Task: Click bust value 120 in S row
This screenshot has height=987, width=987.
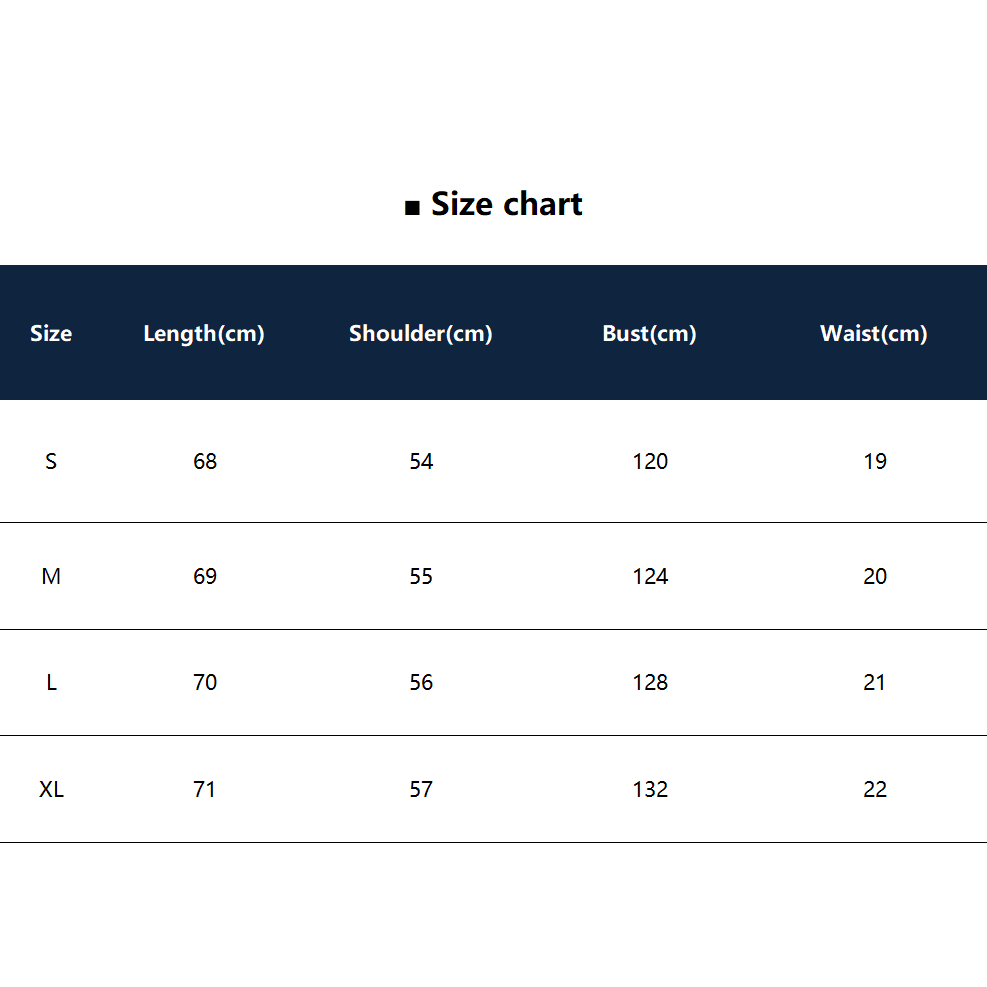Action: (x=650, y=461)
